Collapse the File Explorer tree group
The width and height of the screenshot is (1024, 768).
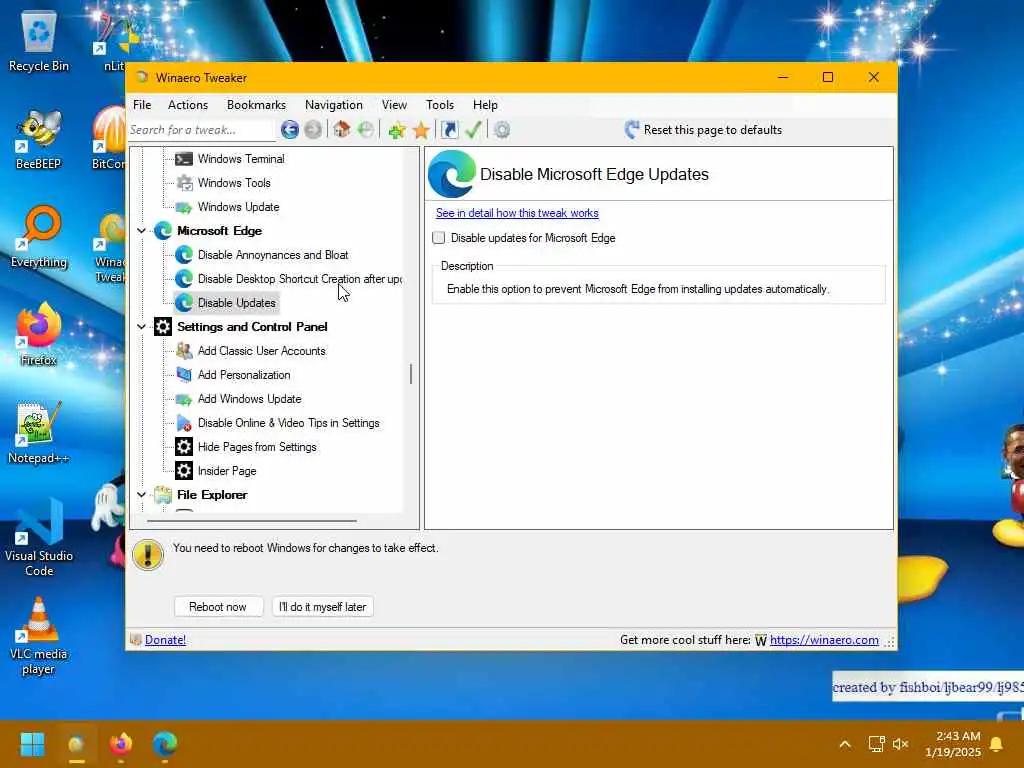(141, 494)
